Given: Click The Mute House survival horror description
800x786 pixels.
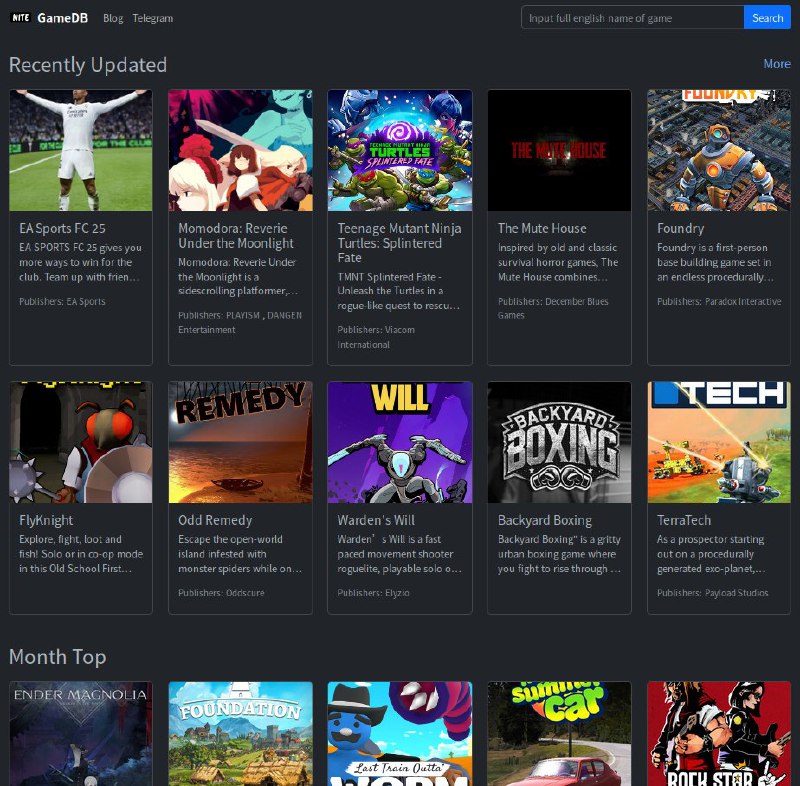Looking at the screenshot, I should [x=558, y=262].
